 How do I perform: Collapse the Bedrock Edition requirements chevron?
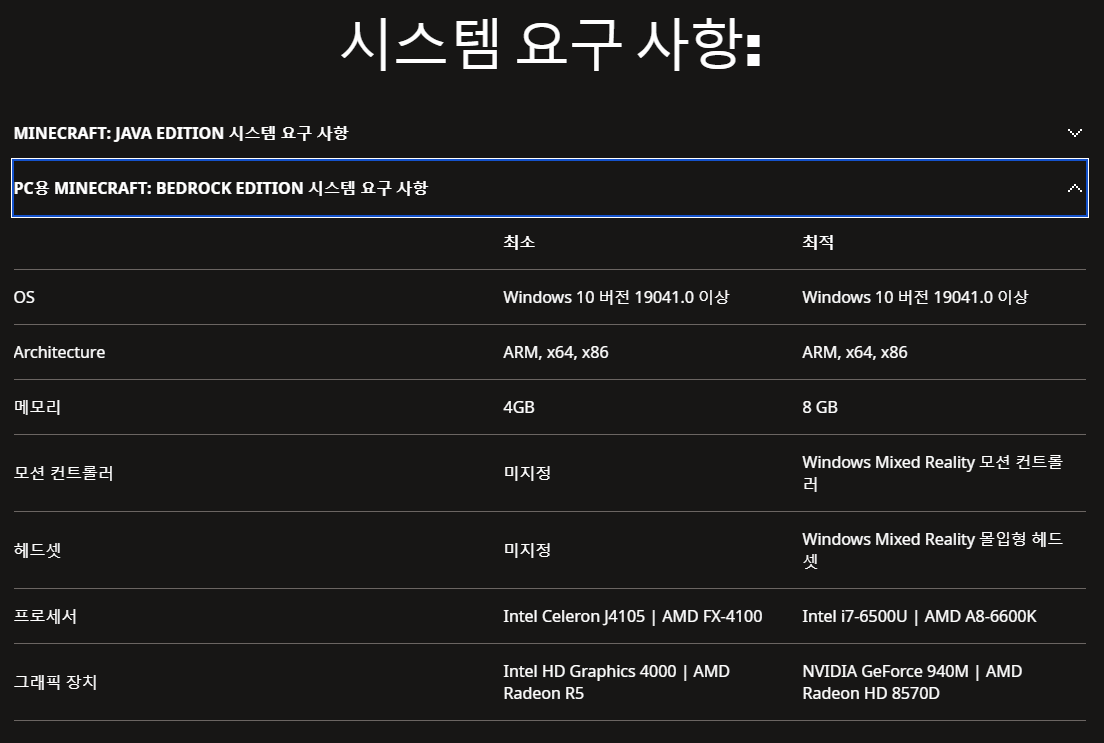click(x=1074, y=188)
